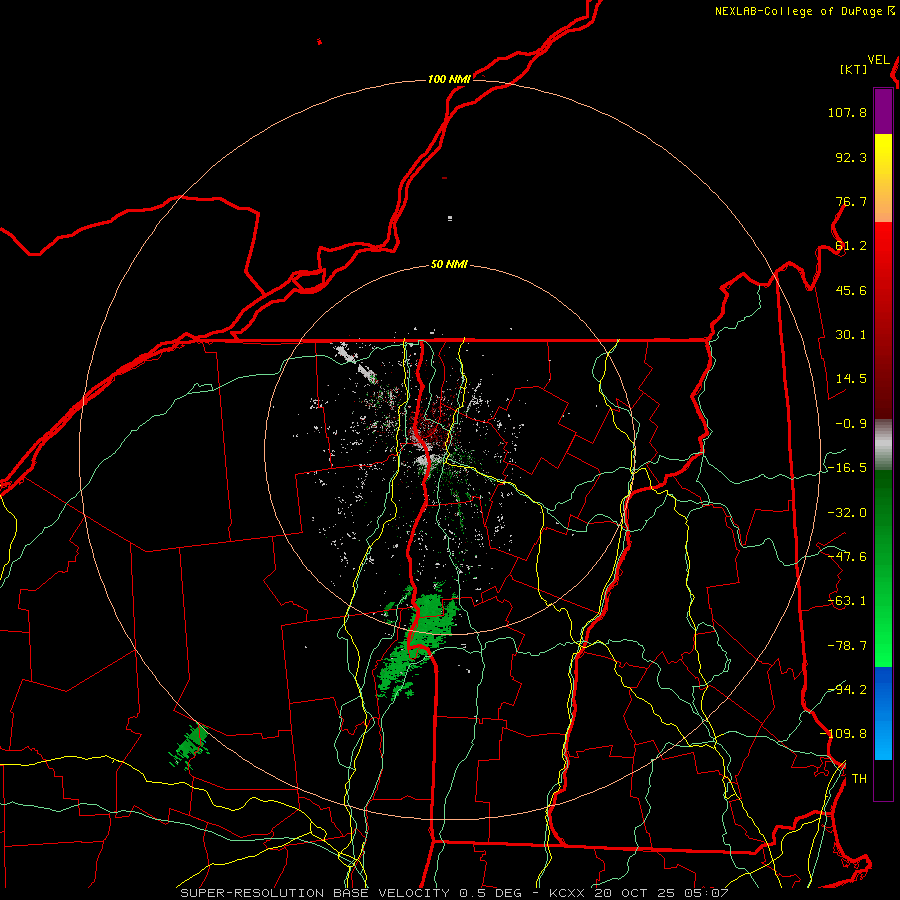Click the 45.6 legend value

coord(851,290)
